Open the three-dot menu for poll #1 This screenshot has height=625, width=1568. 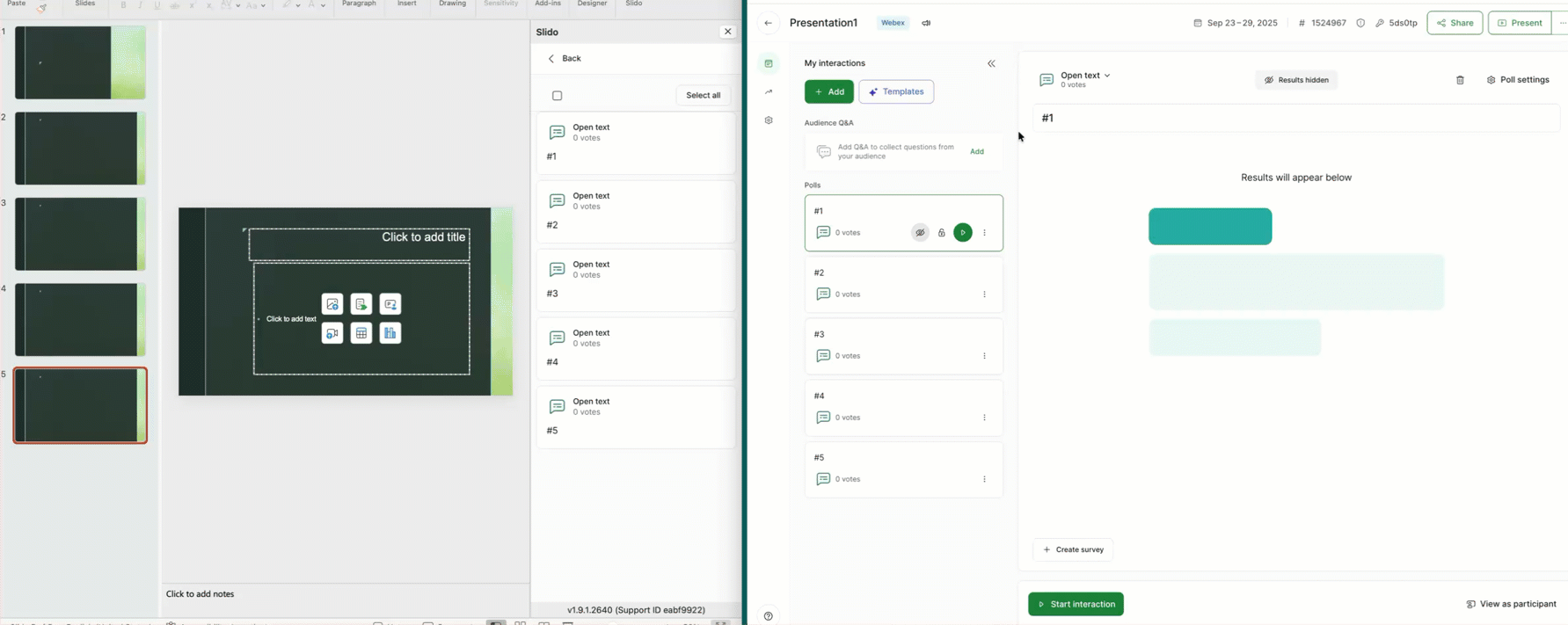click(984, 233)
